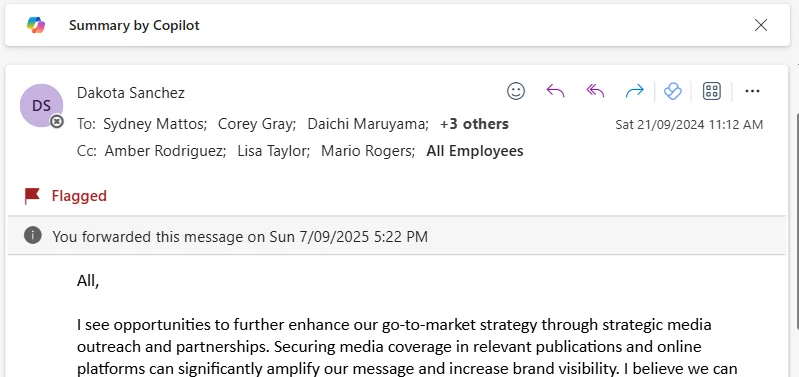Click presence status badge on avatar

tap(57, 121)
